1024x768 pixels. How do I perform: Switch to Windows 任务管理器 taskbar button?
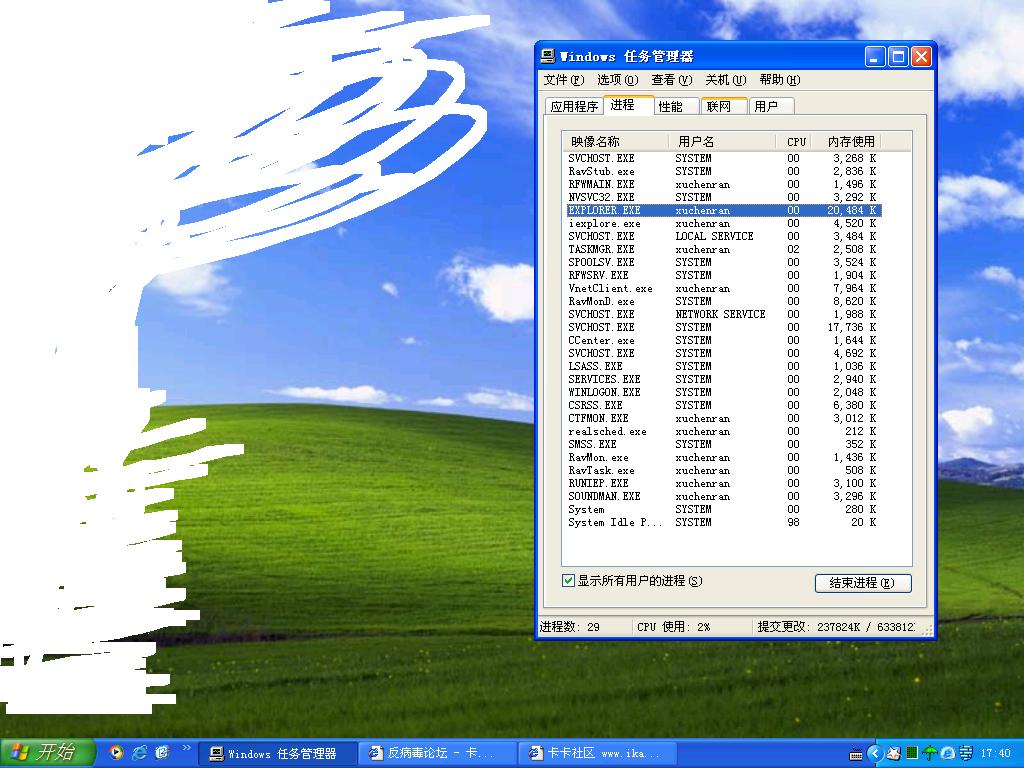point(277,754)
